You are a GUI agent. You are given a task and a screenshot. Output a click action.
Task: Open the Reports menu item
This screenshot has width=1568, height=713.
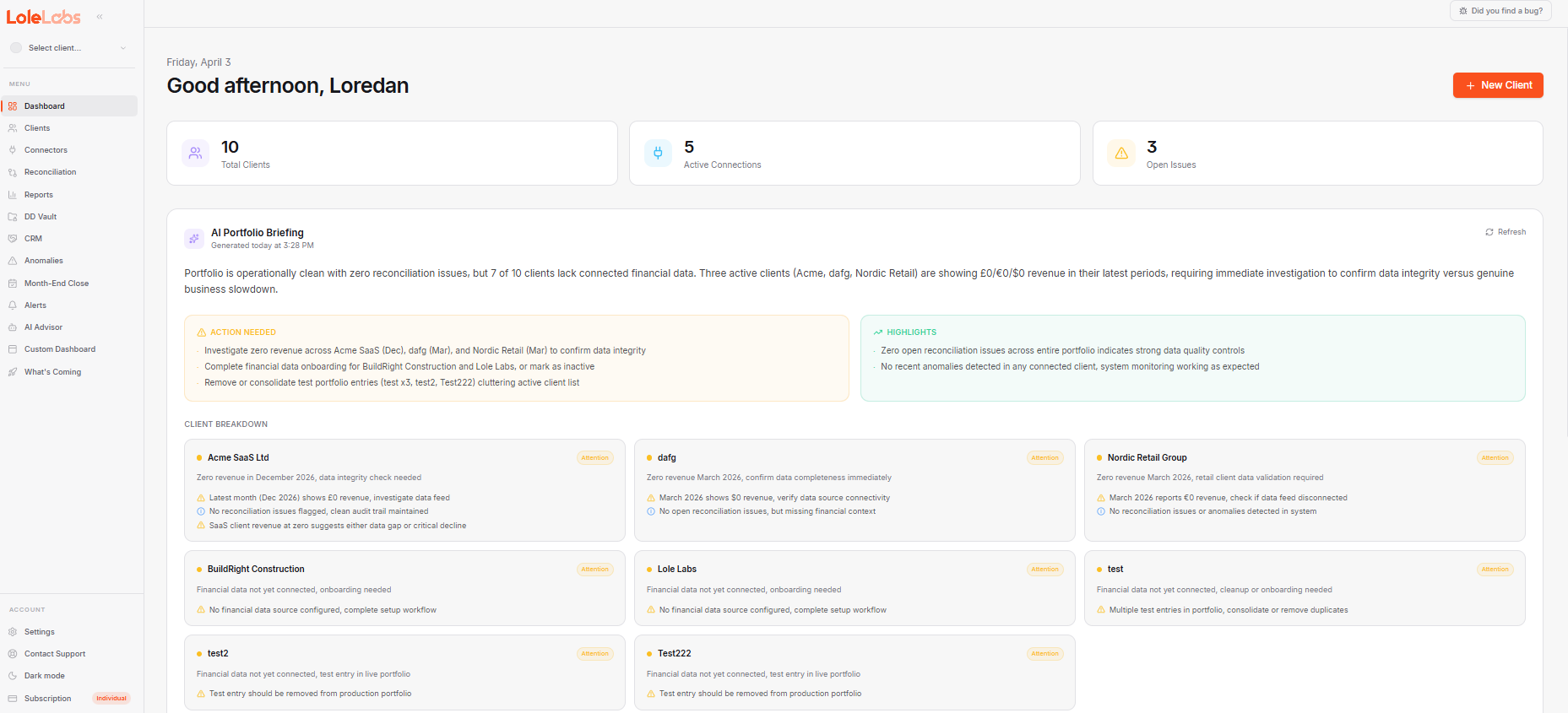[x=38, y=195]
